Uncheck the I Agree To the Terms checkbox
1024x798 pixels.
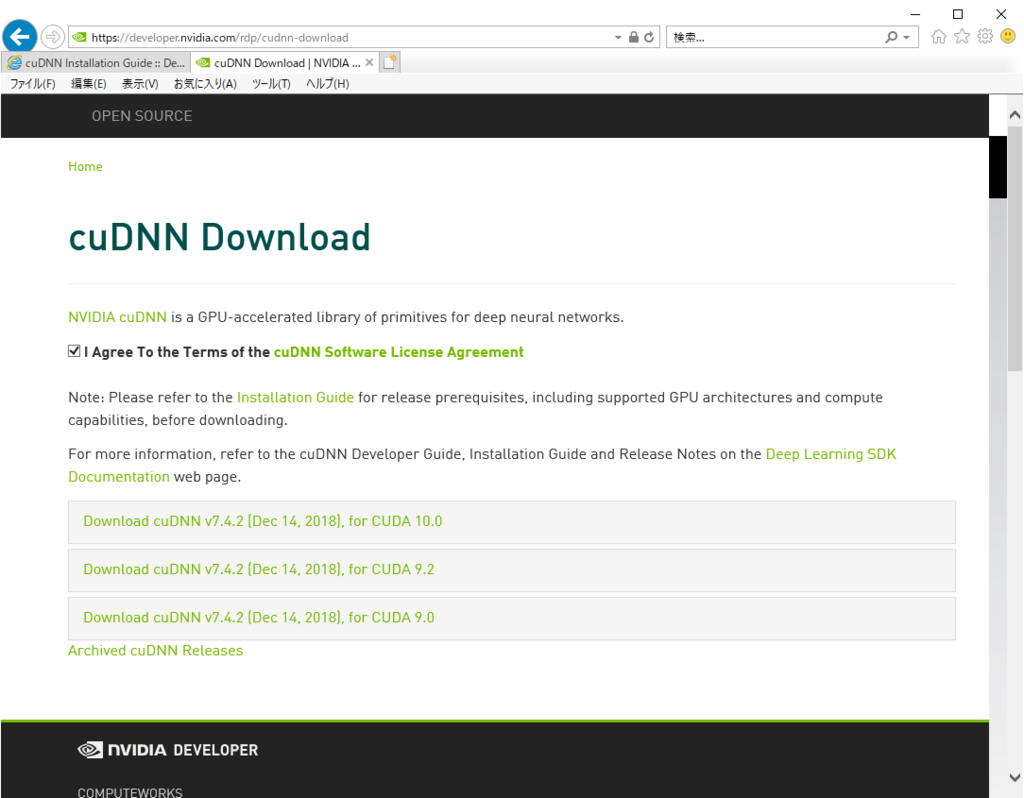tap(74, 351)
